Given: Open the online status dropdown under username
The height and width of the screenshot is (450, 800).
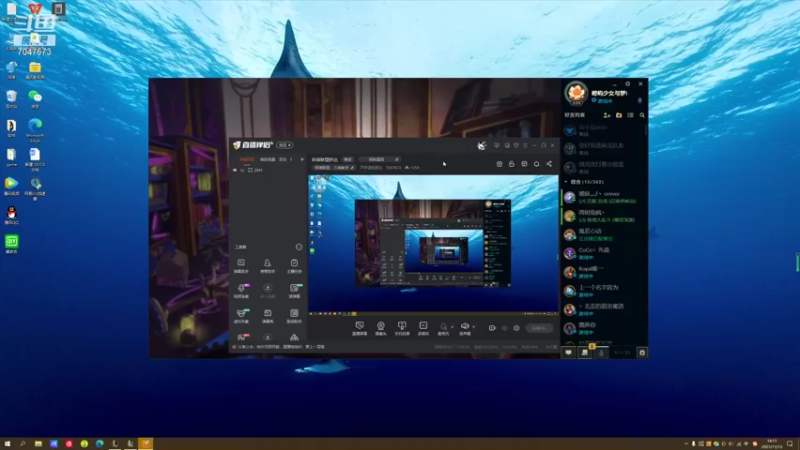Looking at the screenshot, I should click(603, 101).
